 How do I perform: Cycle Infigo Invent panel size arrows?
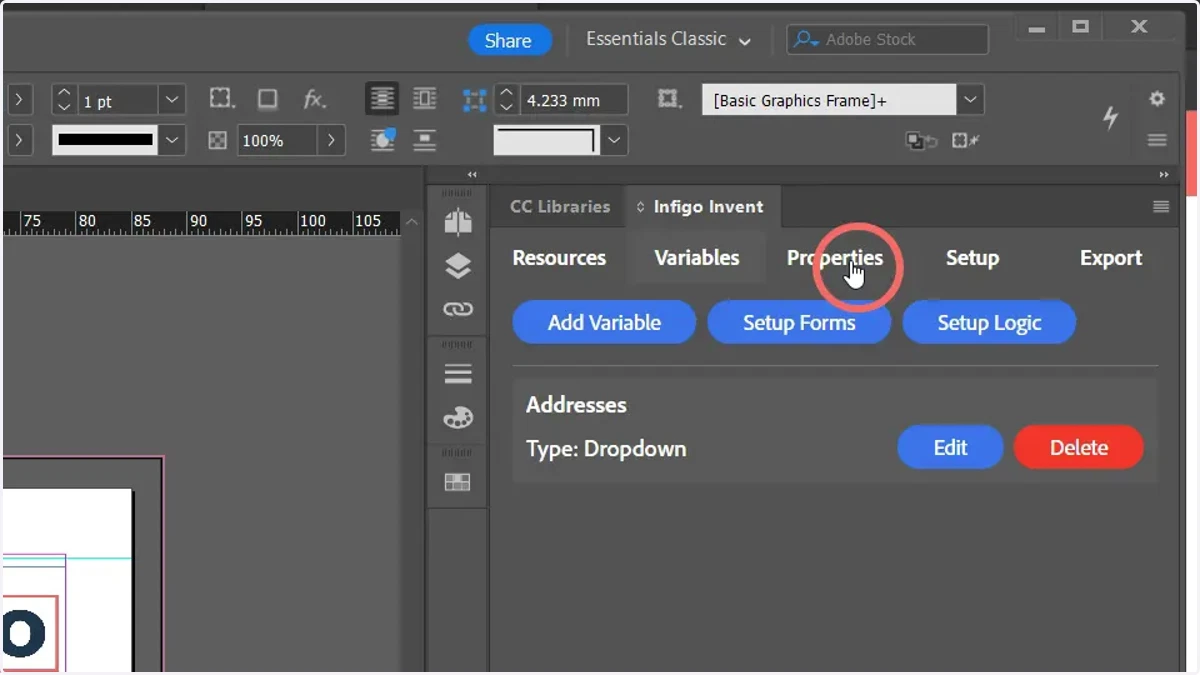point(640,207)
